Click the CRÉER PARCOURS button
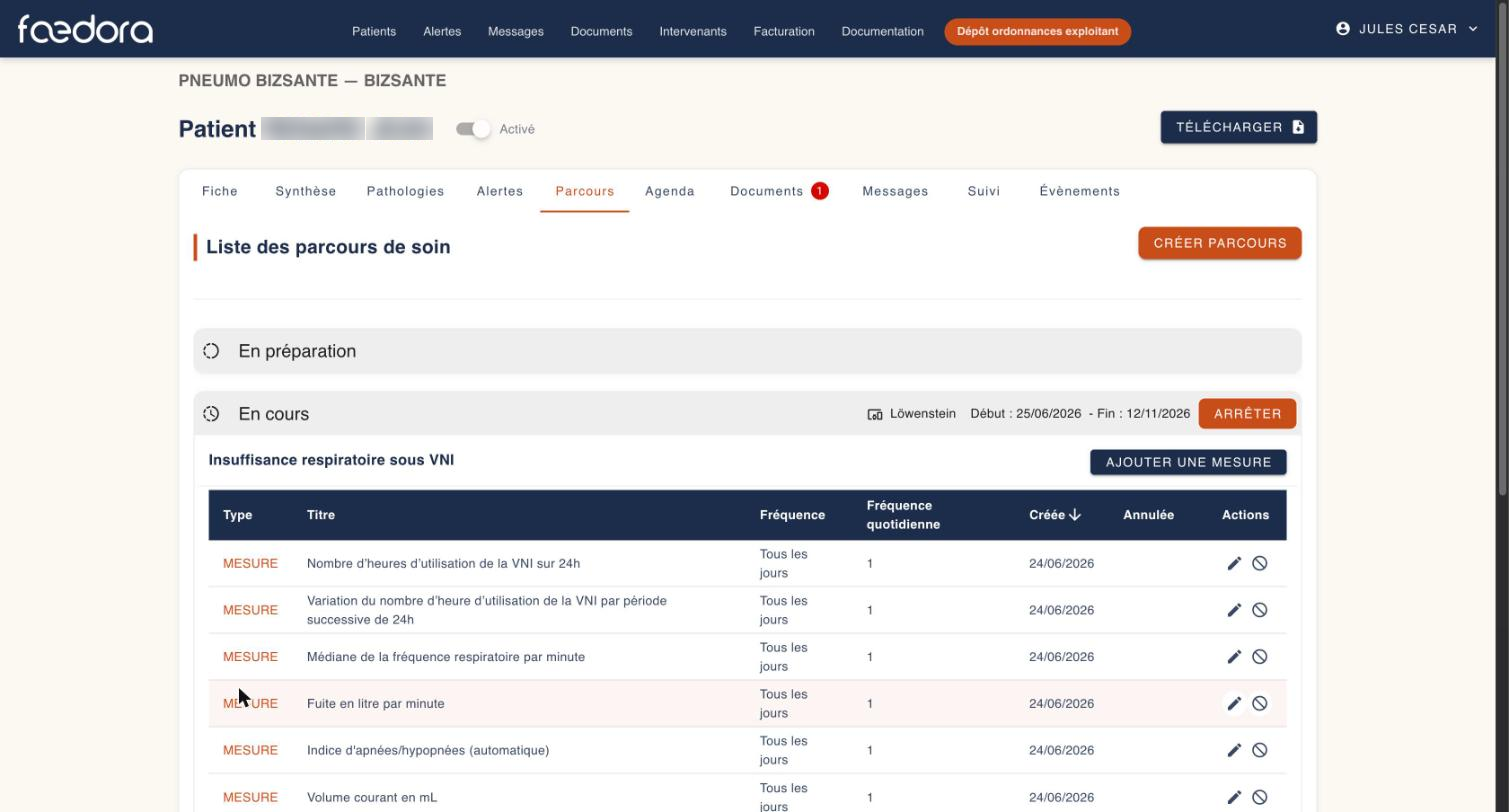 1220,243
